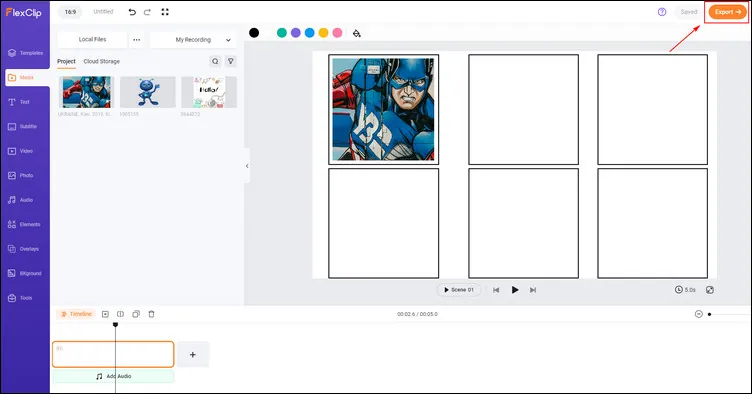Click the paint bucket fill icon
Image resolution: width=752 pixels, height=394 pixels.
356,33
